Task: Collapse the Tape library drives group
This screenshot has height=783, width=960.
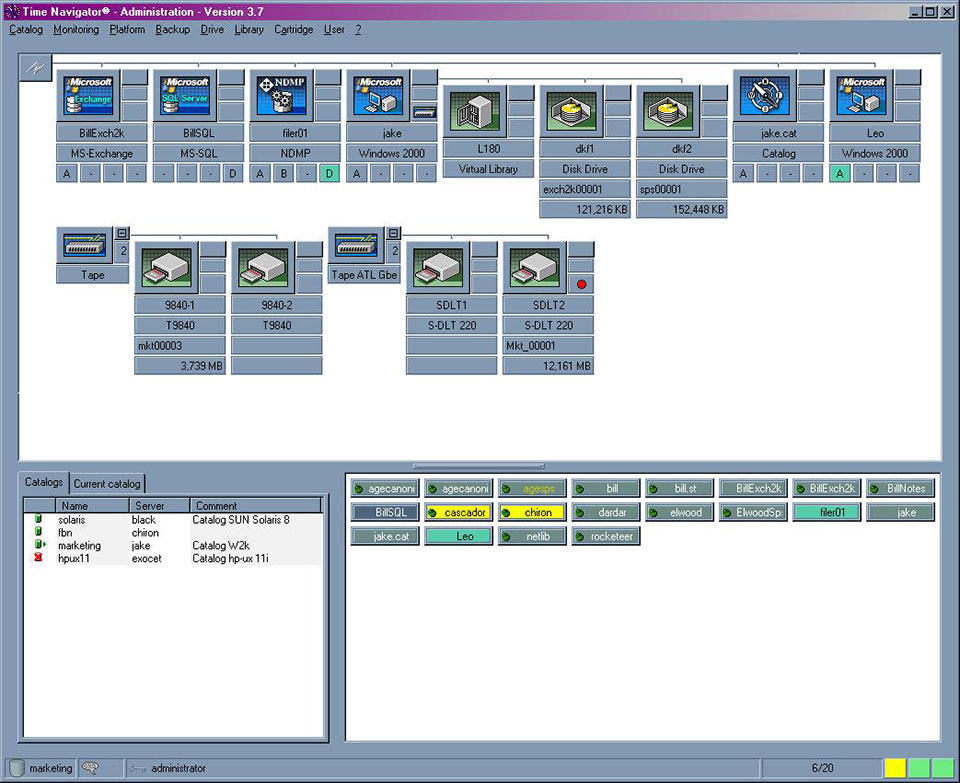Action: tap(123, 233)
